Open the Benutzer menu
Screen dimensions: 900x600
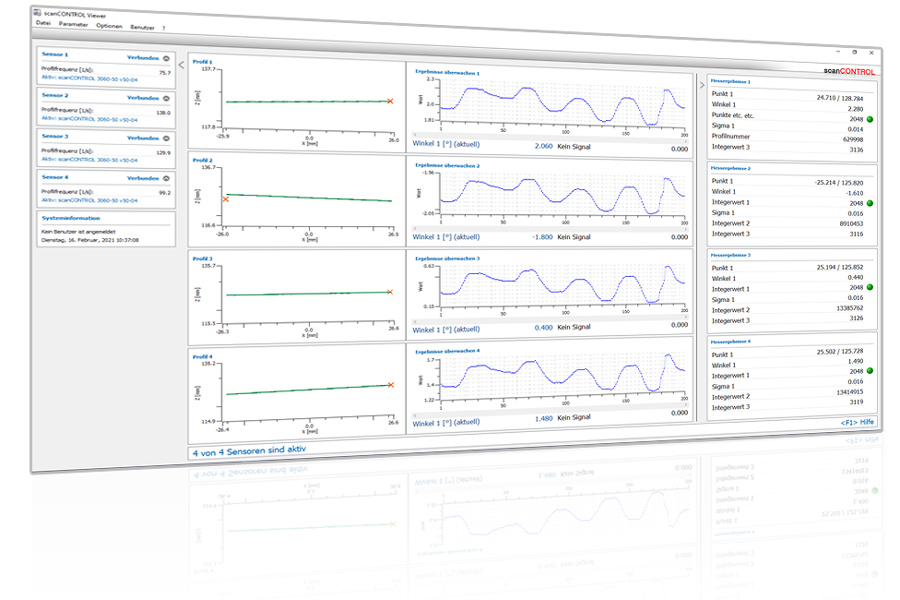(x=143, y=26)
